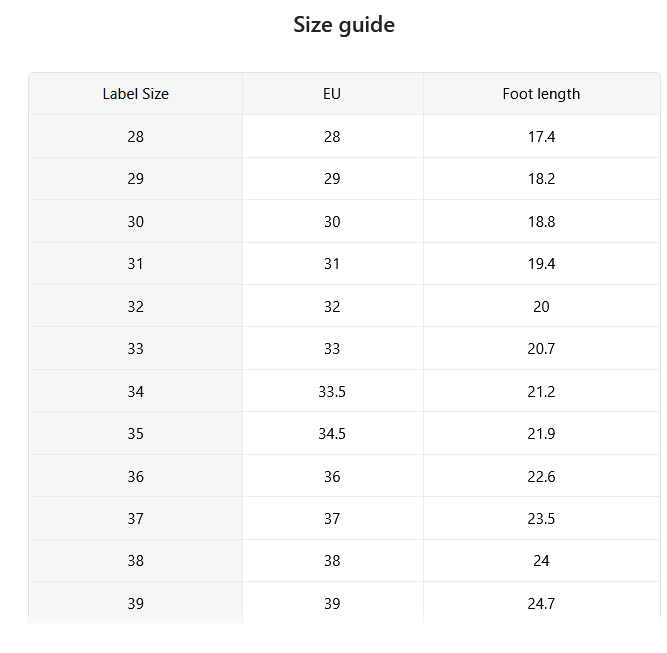Click the EU column header

pos(332,94)
